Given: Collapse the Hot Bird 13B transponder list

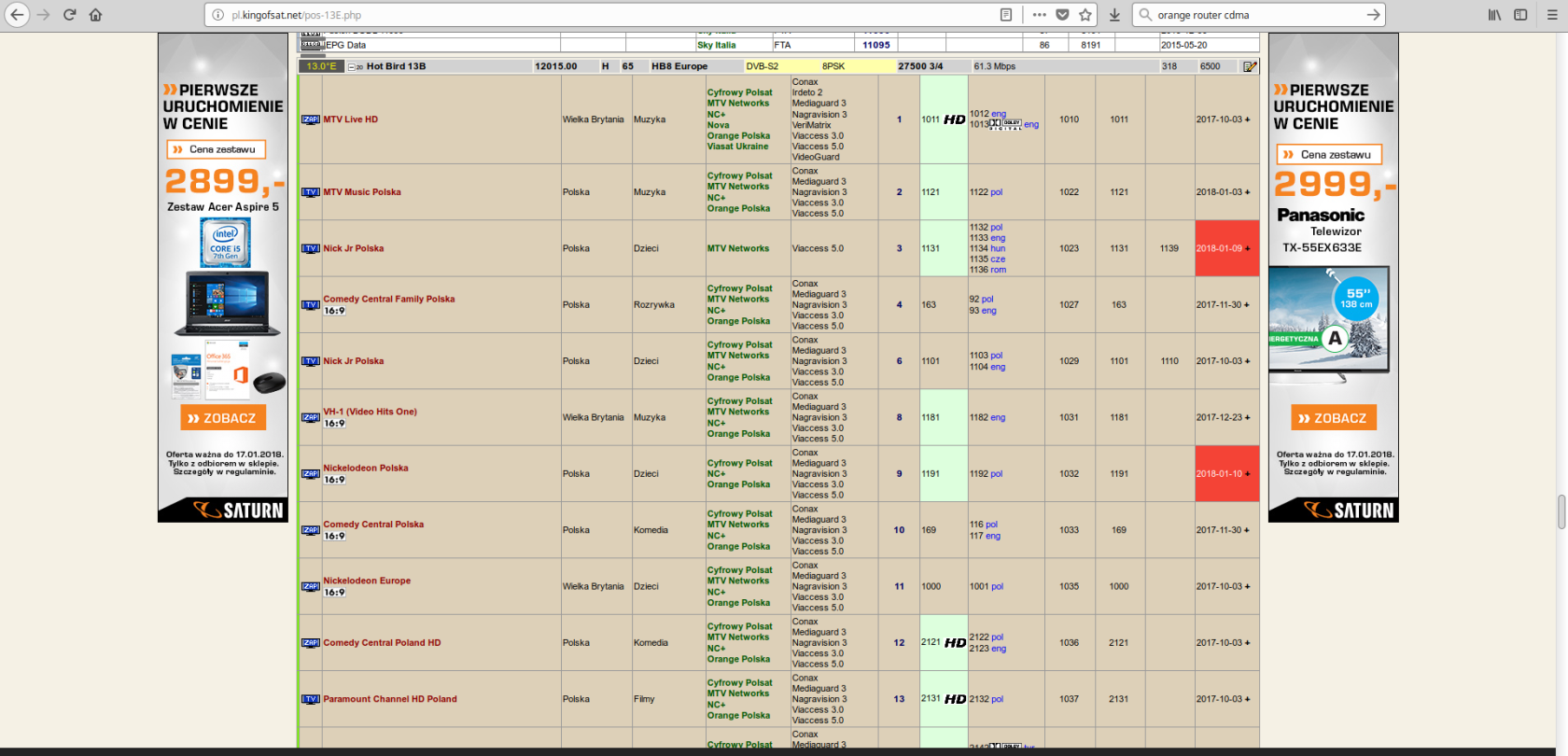Looking at the screenshot, I should coord(352,66).
